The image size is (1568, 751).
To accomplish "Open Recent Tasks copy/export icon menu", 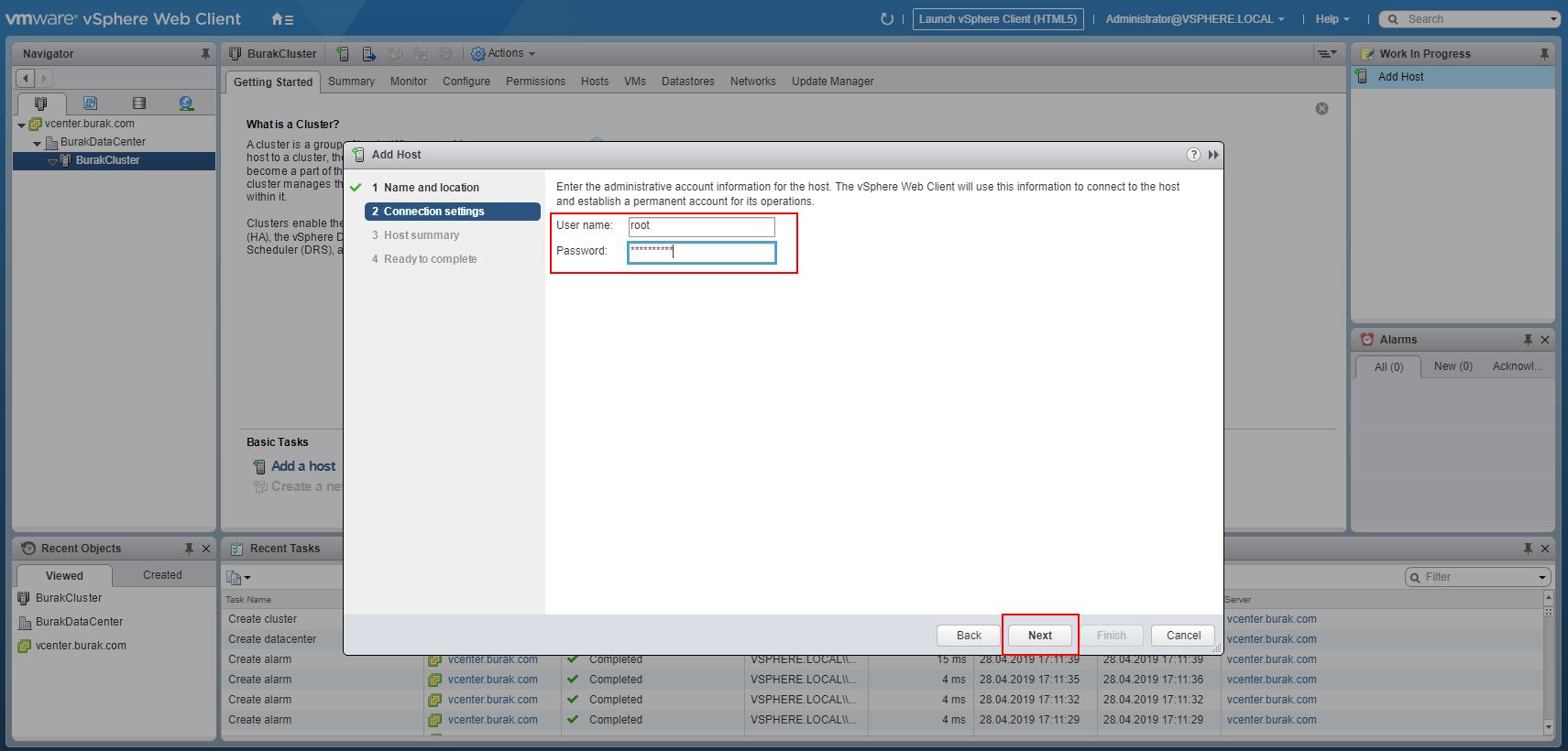I will click(238, 577).
